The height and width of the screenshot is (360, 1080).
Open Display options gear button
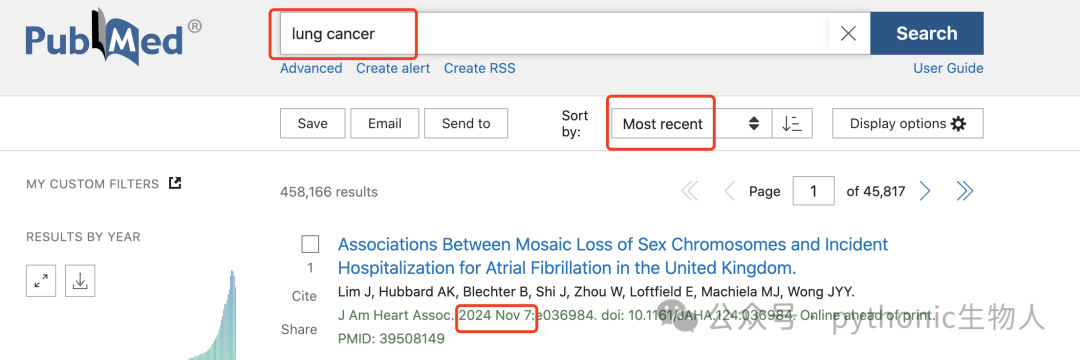pos(908,123)
